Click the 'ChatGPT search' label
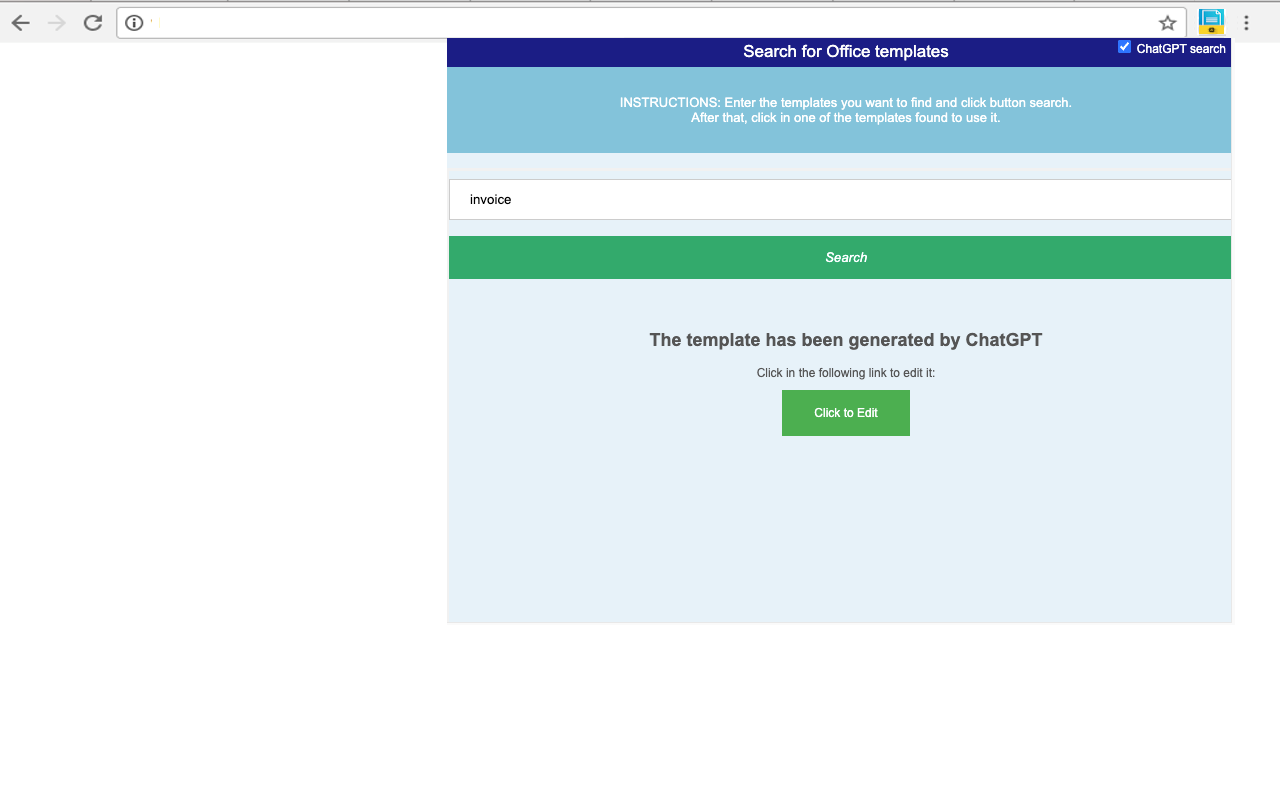Viewport: 1280px width, 800px height. pyautogui.click(x=1181, y=49)
